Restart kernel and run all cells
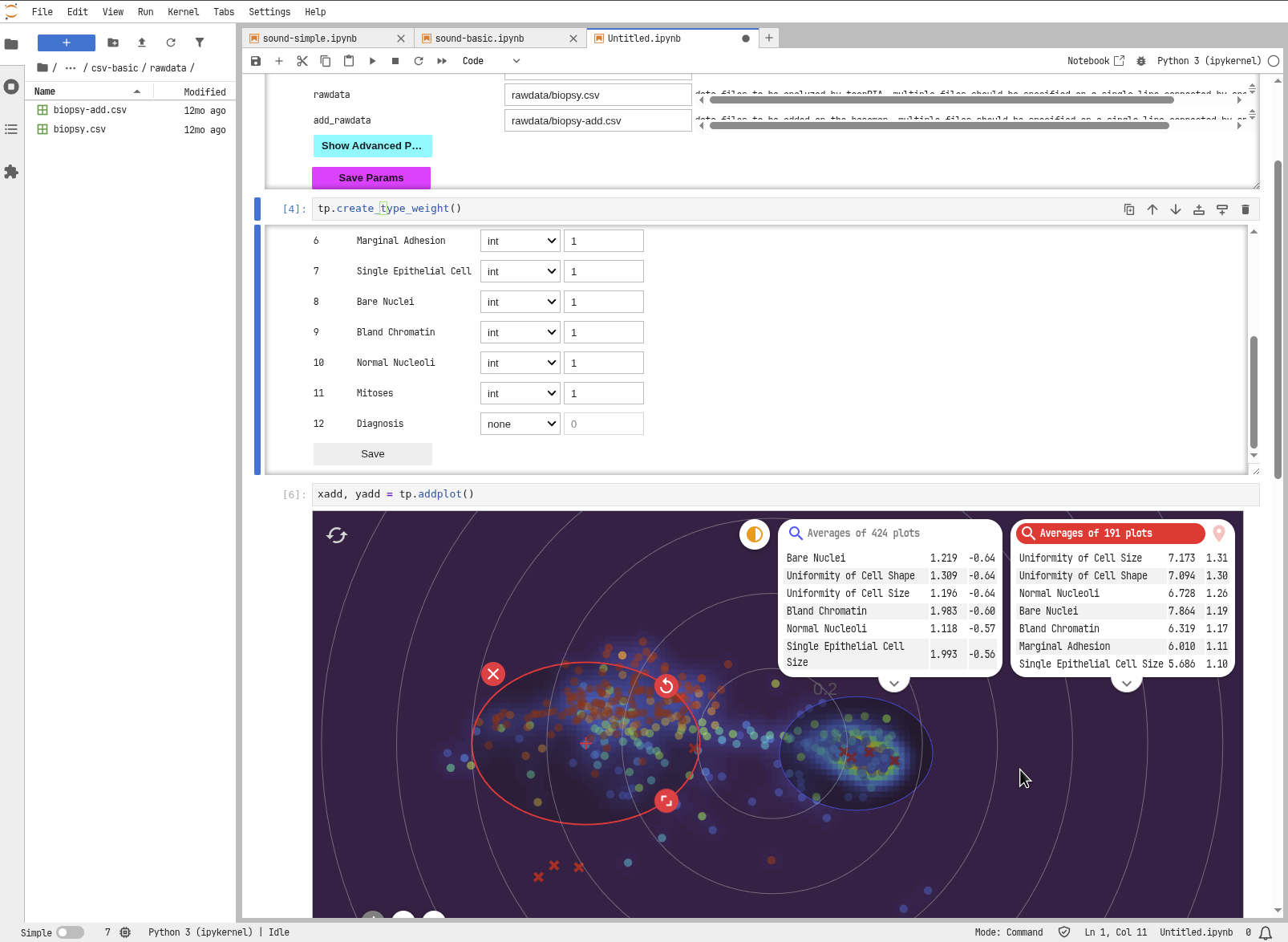 442,61
